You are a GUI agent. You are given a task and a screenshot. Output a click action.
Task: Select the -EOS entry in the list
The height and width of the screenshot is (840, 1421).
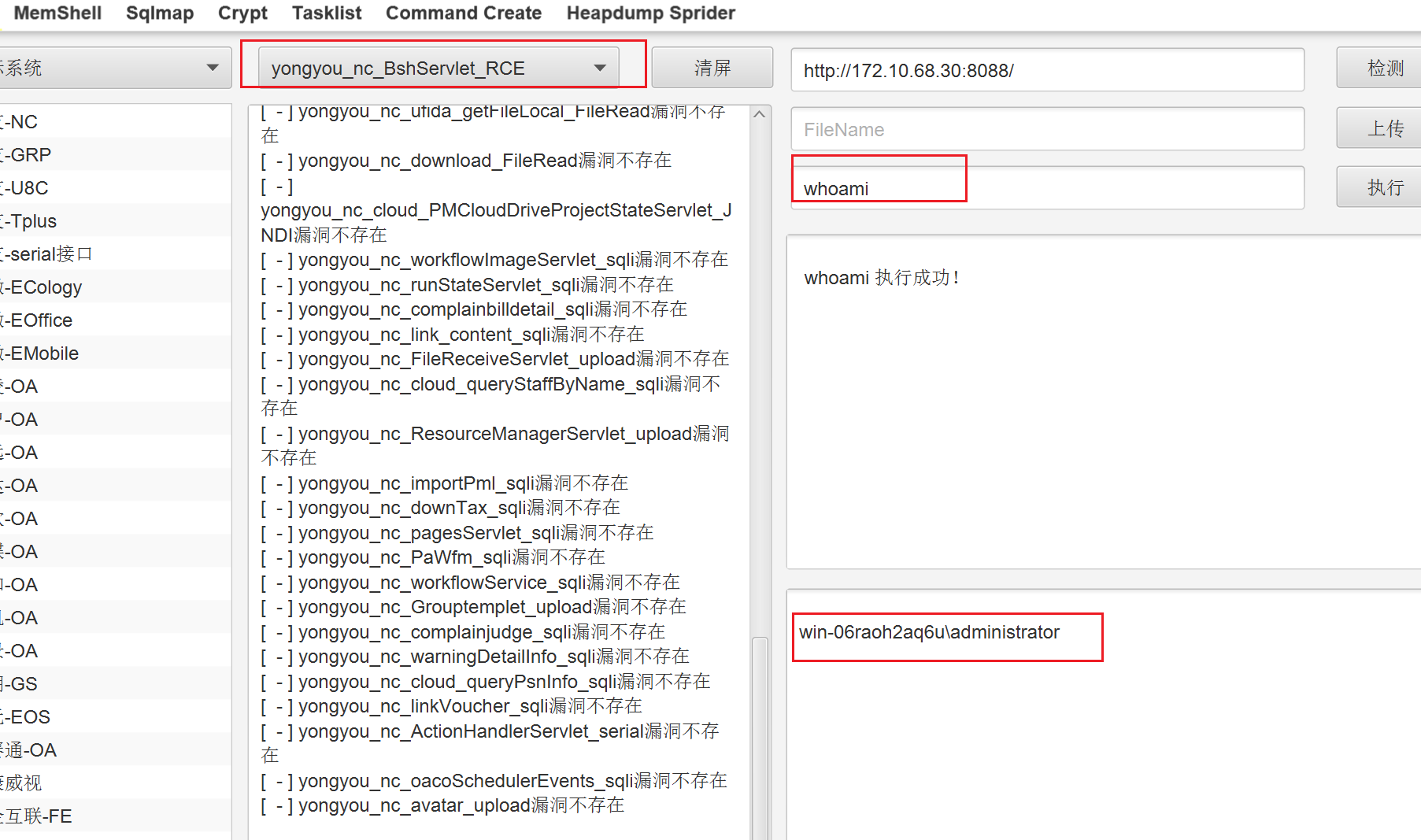[x=116, y=717]
